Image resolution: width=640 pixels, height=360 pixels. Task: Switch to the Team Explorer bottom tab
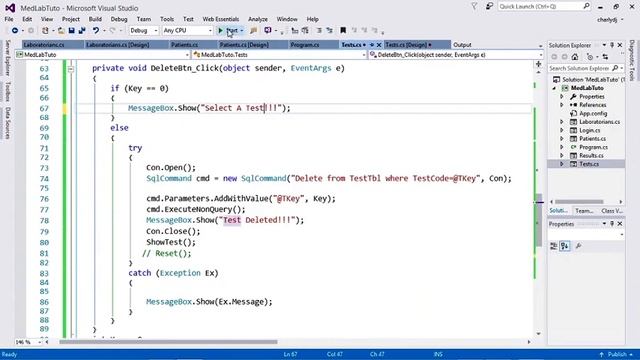tap(584, 211)
